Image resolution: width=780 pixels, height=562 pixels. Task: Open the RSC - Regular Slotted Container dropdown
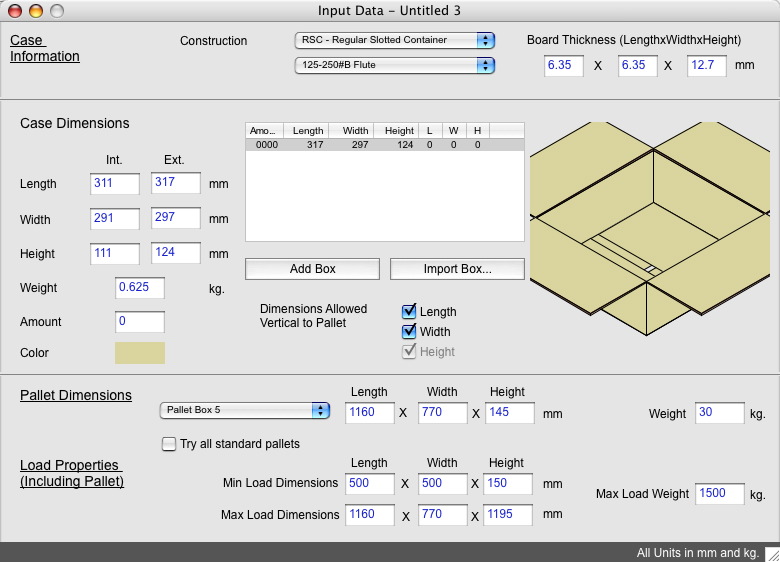pos(394,40)
